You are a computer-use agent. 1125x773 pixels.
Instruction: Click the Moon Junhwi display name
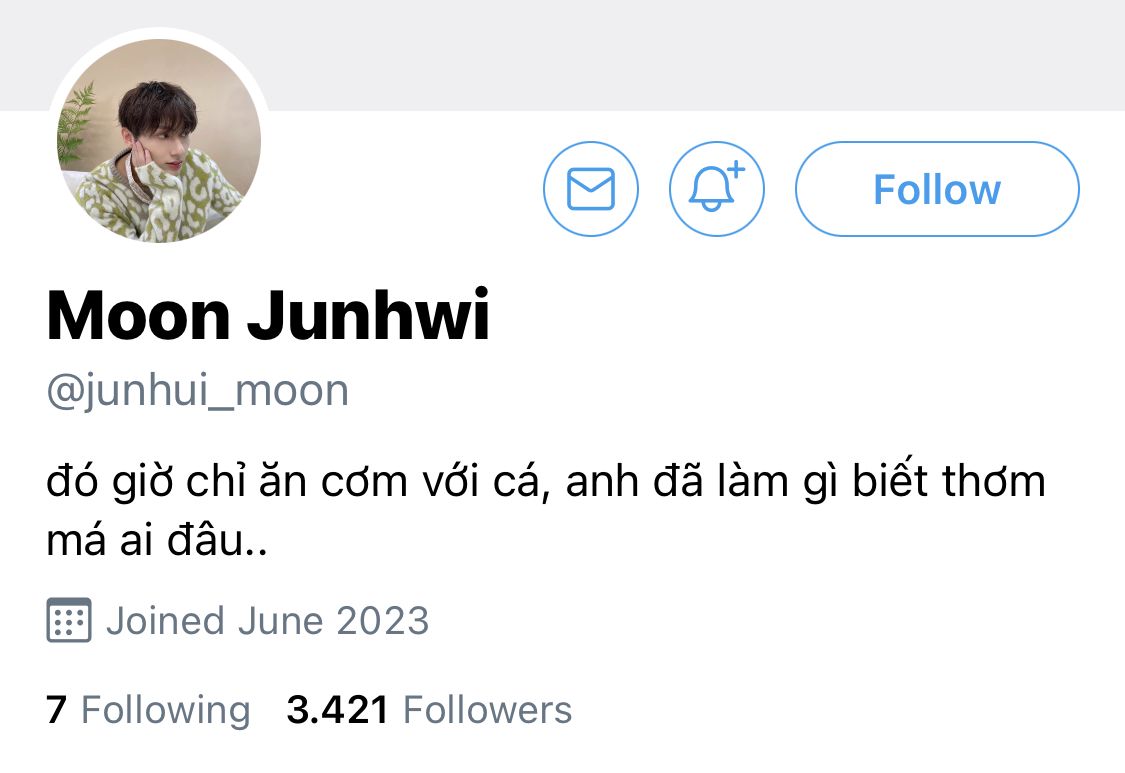[x=268, y=315]
